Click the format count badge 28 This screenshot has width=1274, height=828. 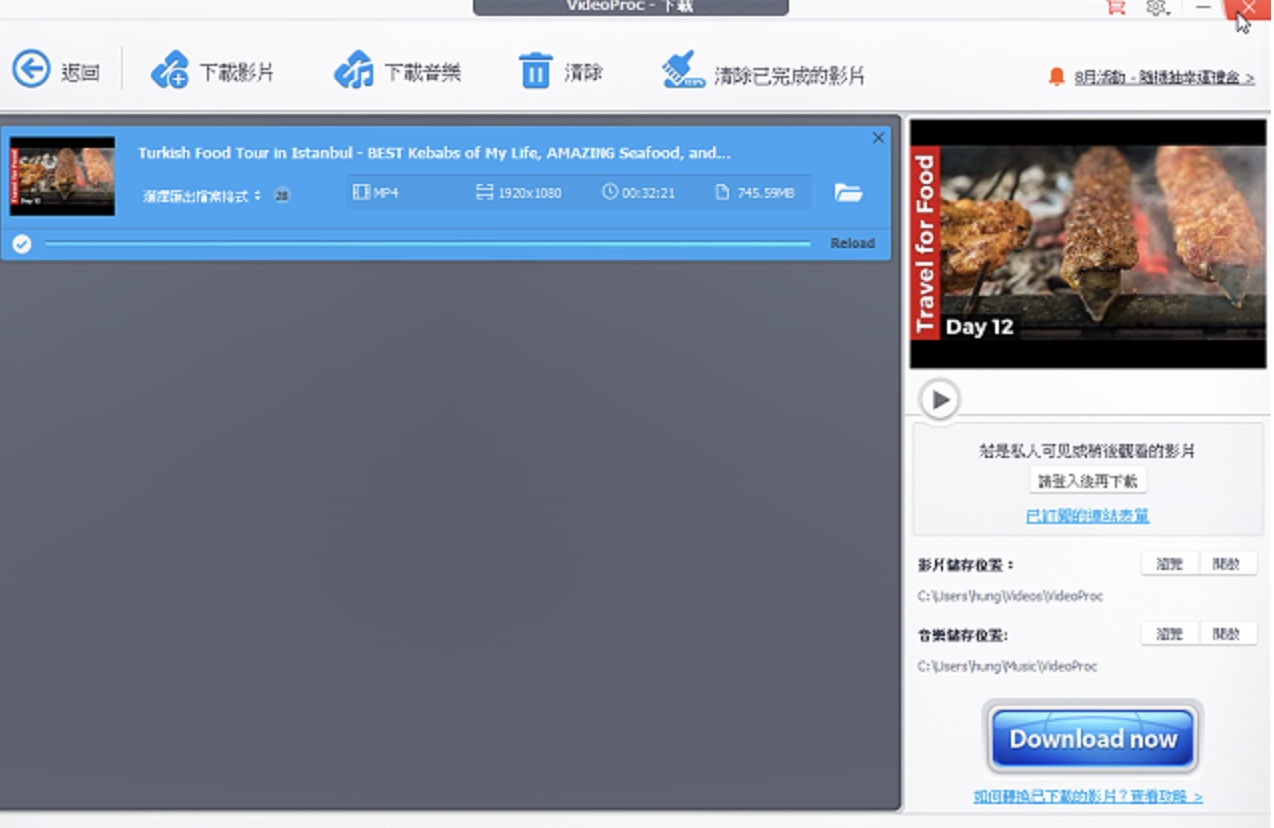(x=282, y=195)
